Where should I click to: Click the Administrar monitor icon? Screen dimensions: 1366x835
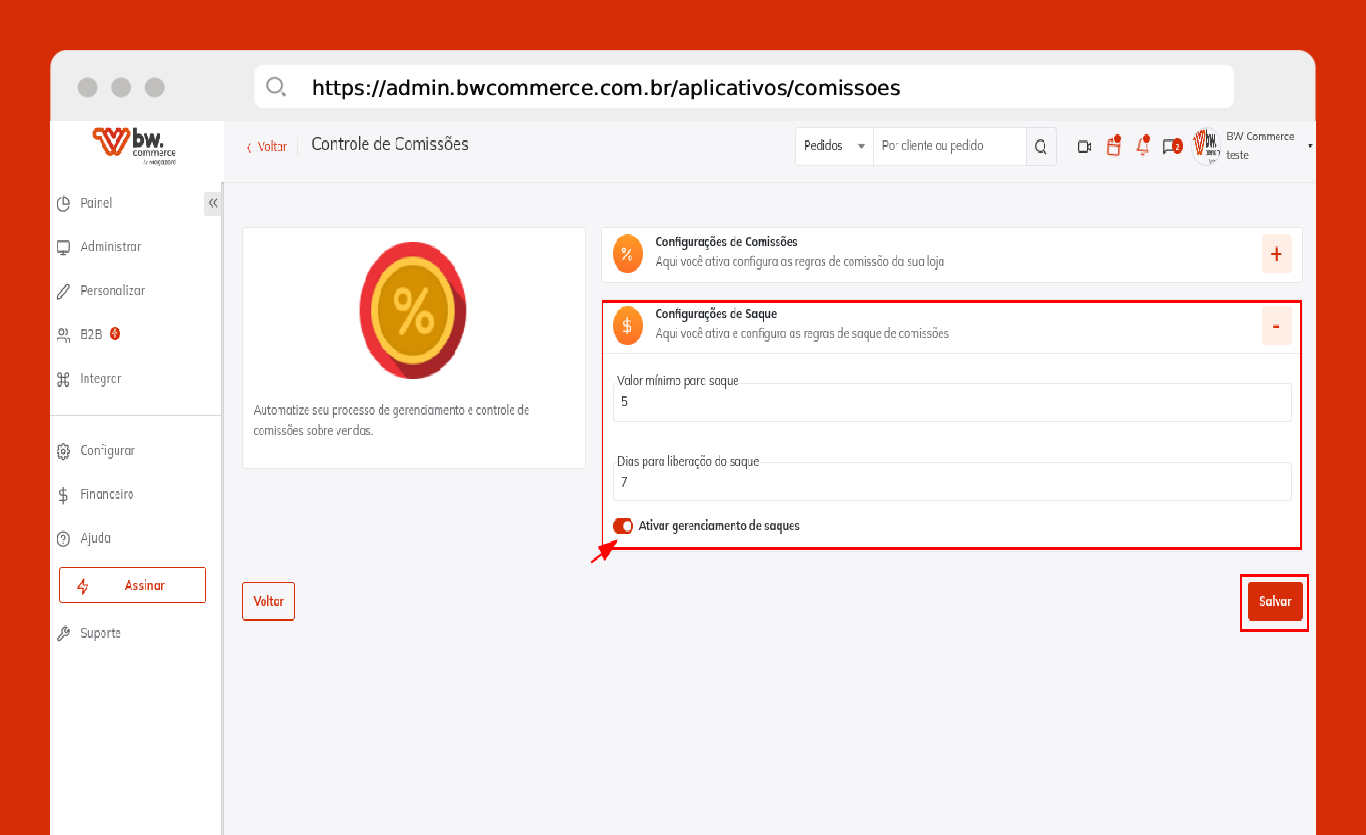(62, 247)
